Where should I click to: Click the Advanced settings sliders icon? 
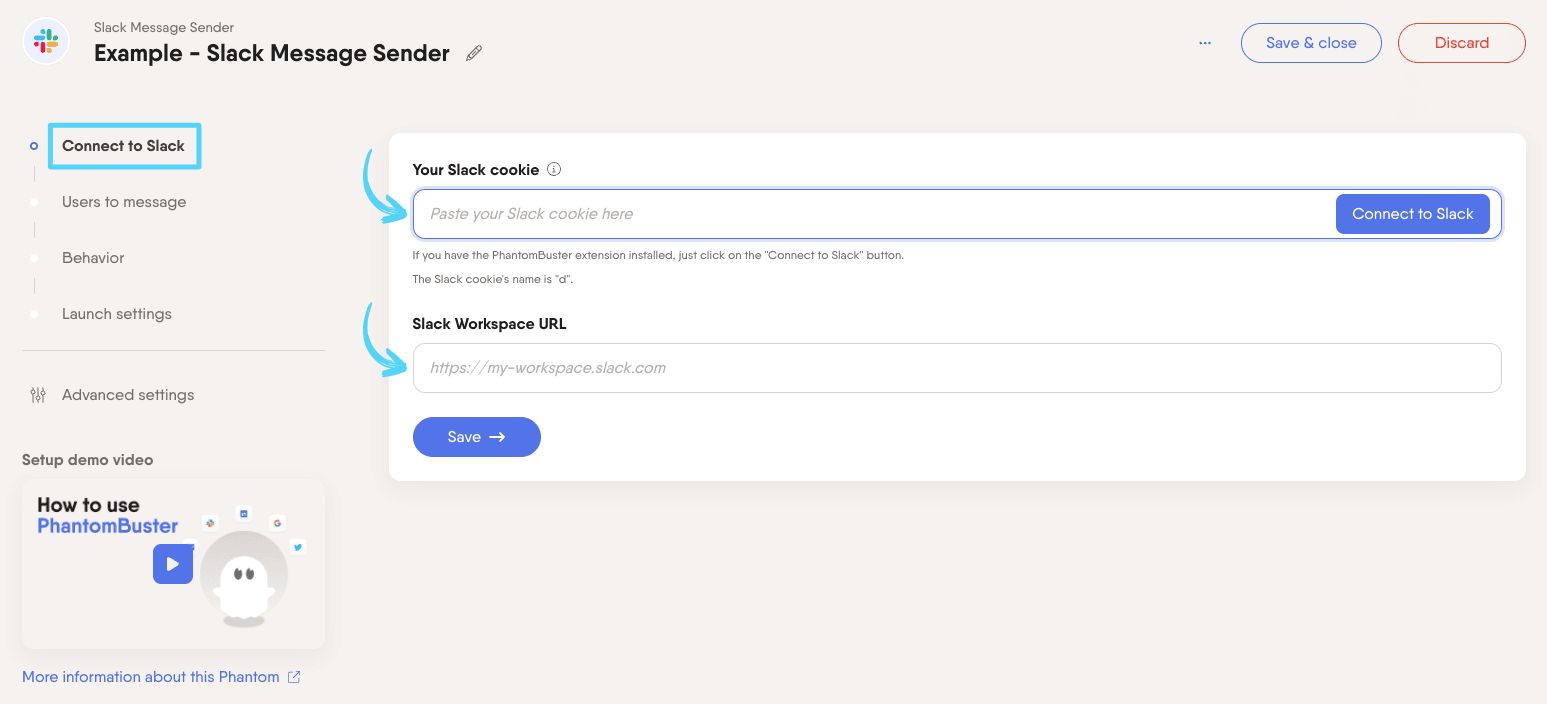[38, 395]
